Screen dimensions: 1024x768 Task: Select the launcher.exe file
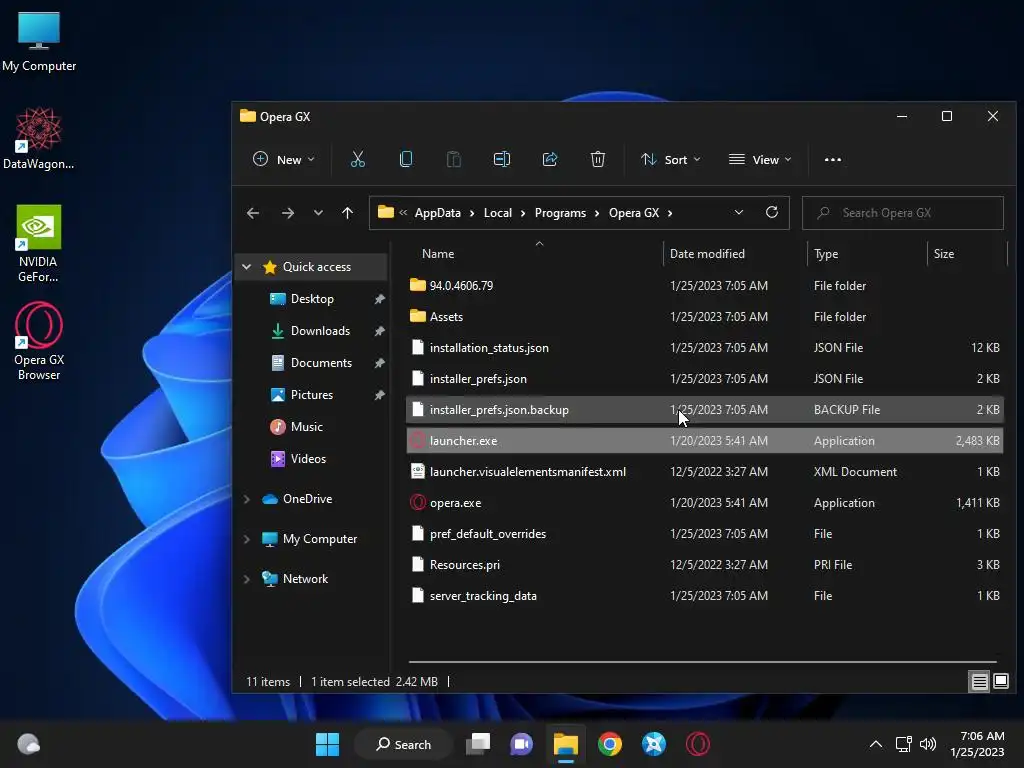[704, 441]
